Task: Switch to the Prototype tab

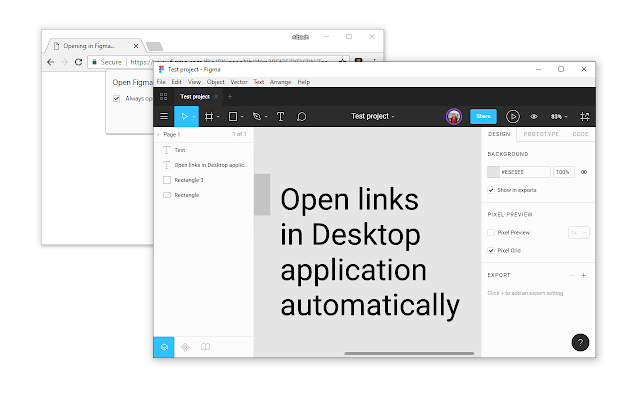Action: [x=541, y=134]
